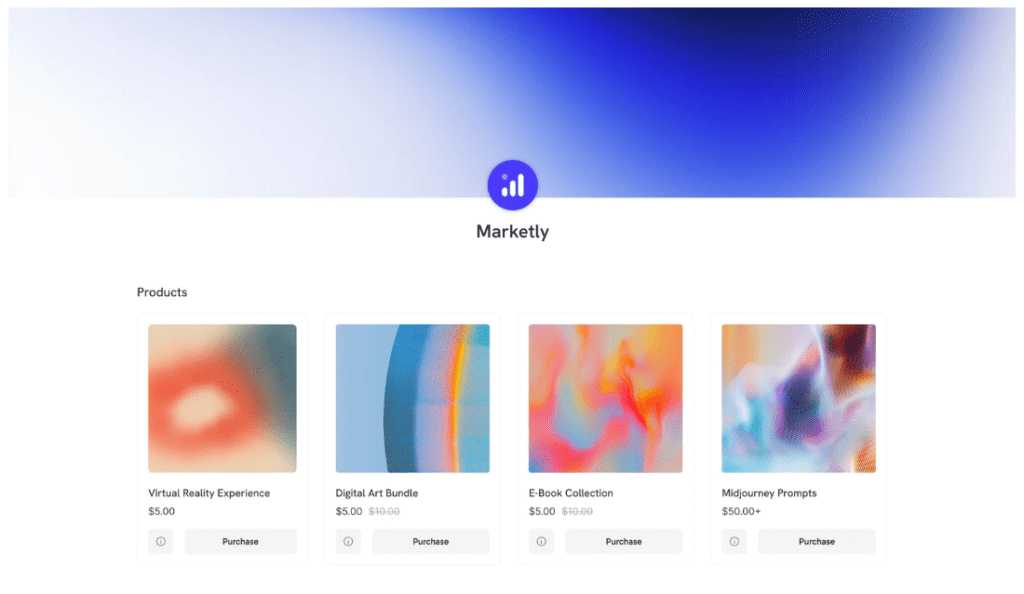Open the Digital Art Bundle thumbnail
Image resolution: width=1024 pixels, height=594 pixels.
pos(413,398)
